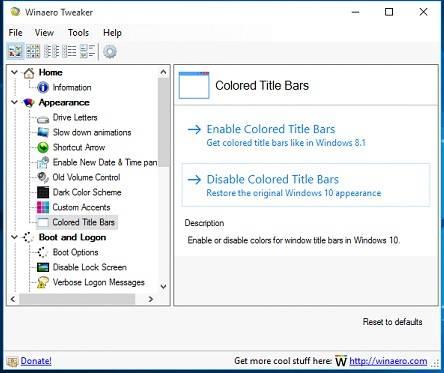
Task: Switch to the medium icons view button
Action: coord(33,51)
